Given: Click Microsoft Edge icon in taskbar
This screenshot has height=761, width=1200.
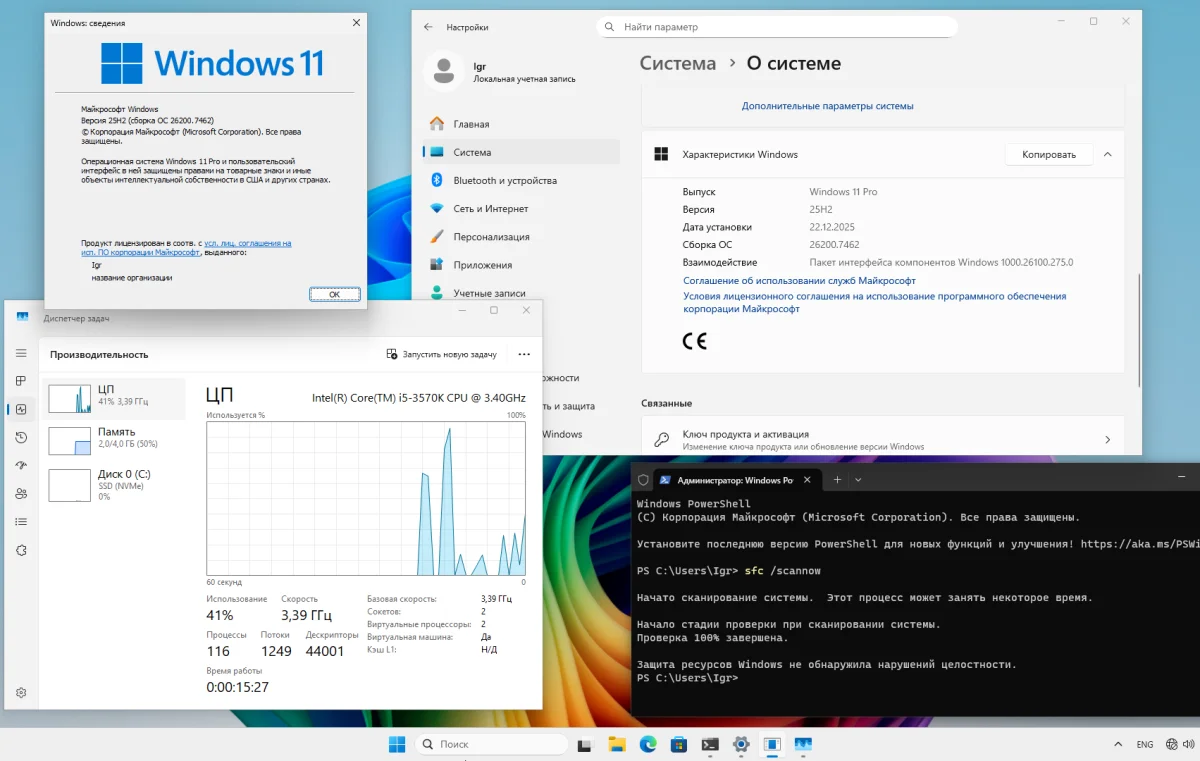Looking at the screenshot, I should pos(648,744).
